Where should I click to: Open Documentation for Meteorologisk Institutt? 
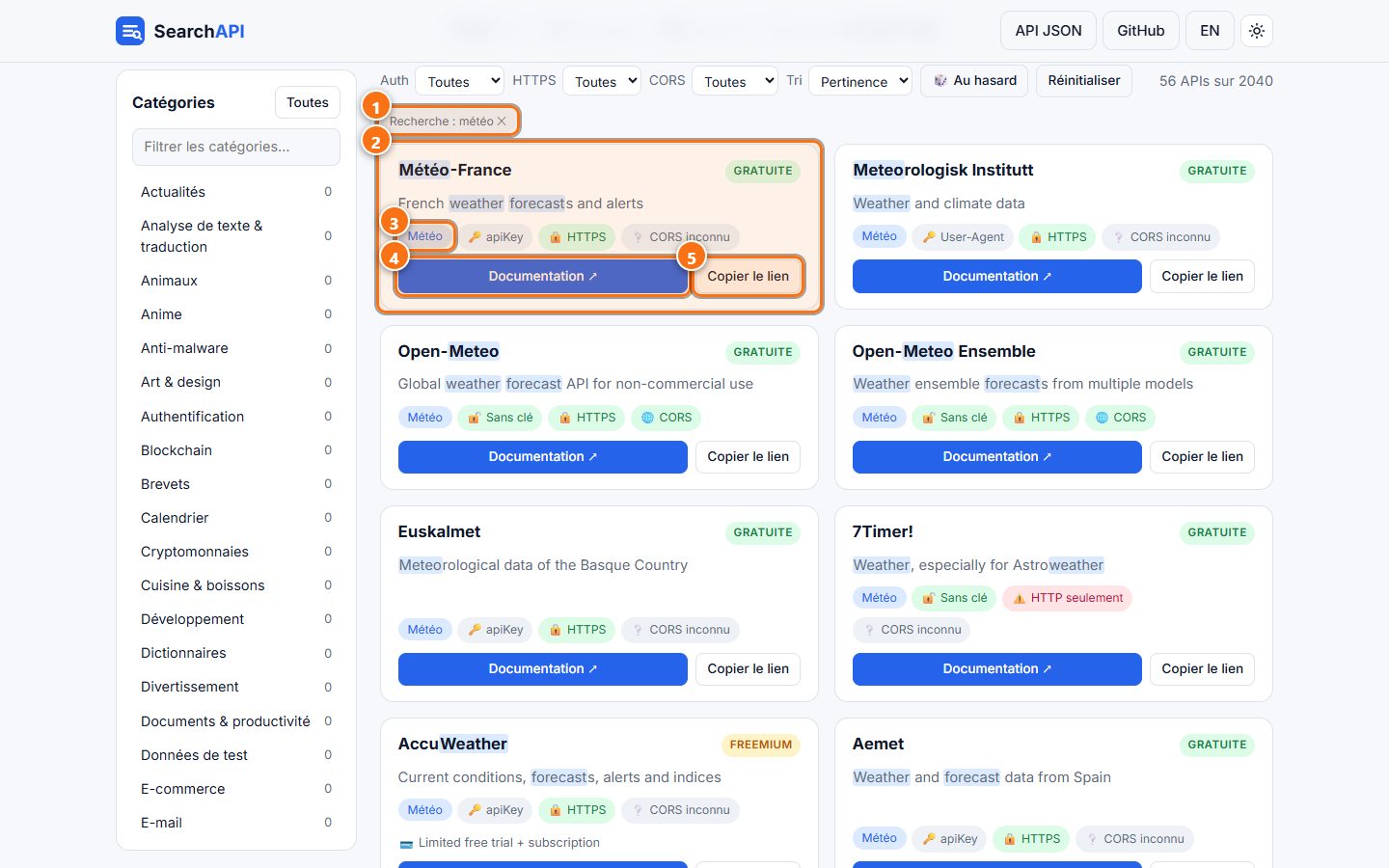click(x=997, y=276)
